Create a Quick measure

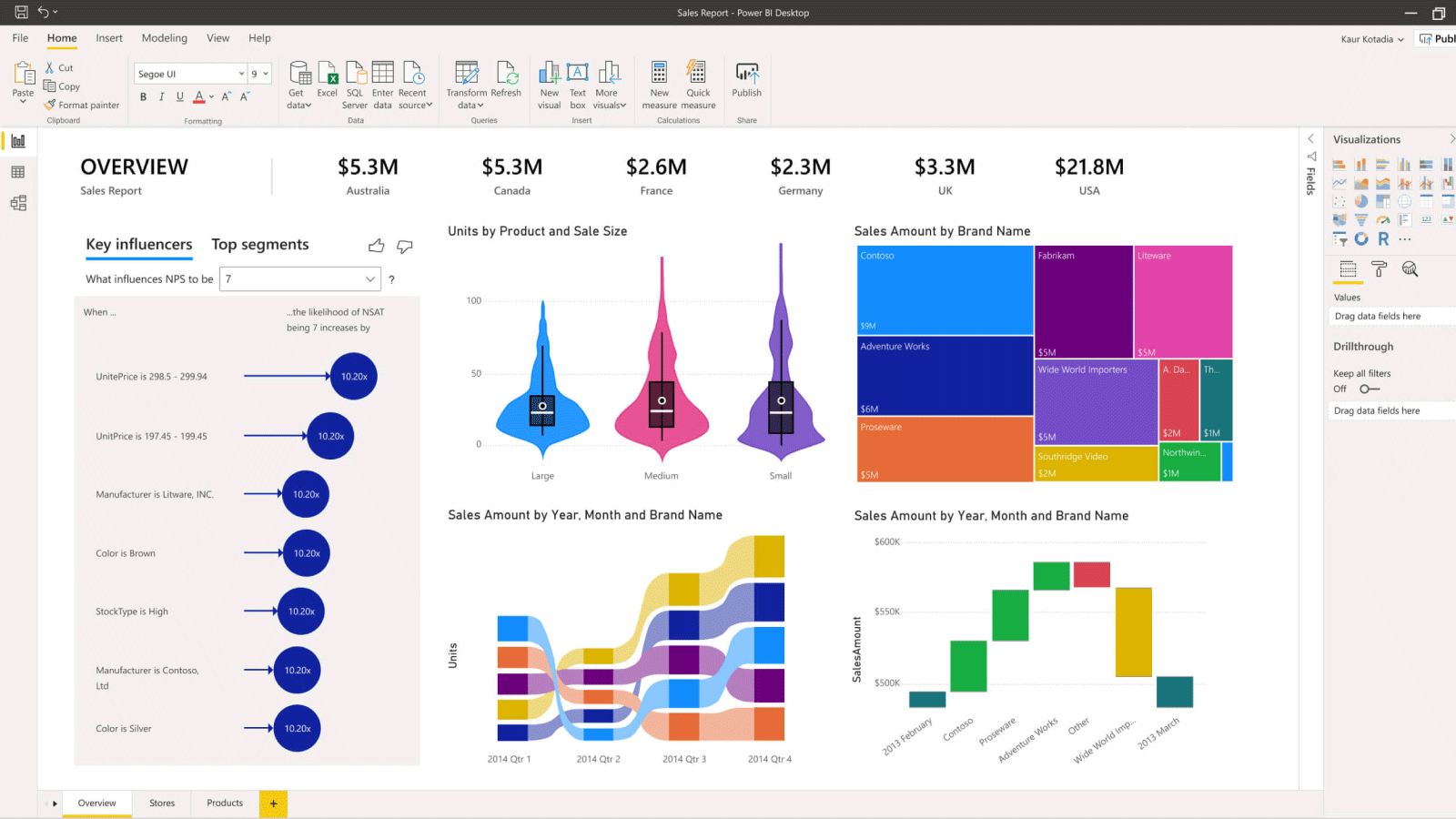coord(698,85)
